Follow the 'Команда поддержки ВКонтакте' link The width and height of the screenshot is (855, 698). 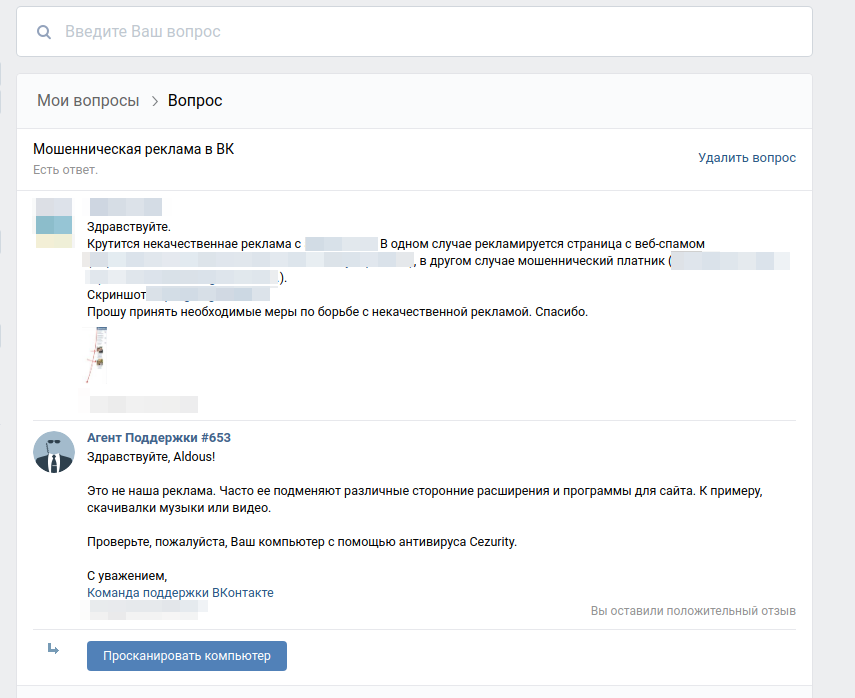180,593
